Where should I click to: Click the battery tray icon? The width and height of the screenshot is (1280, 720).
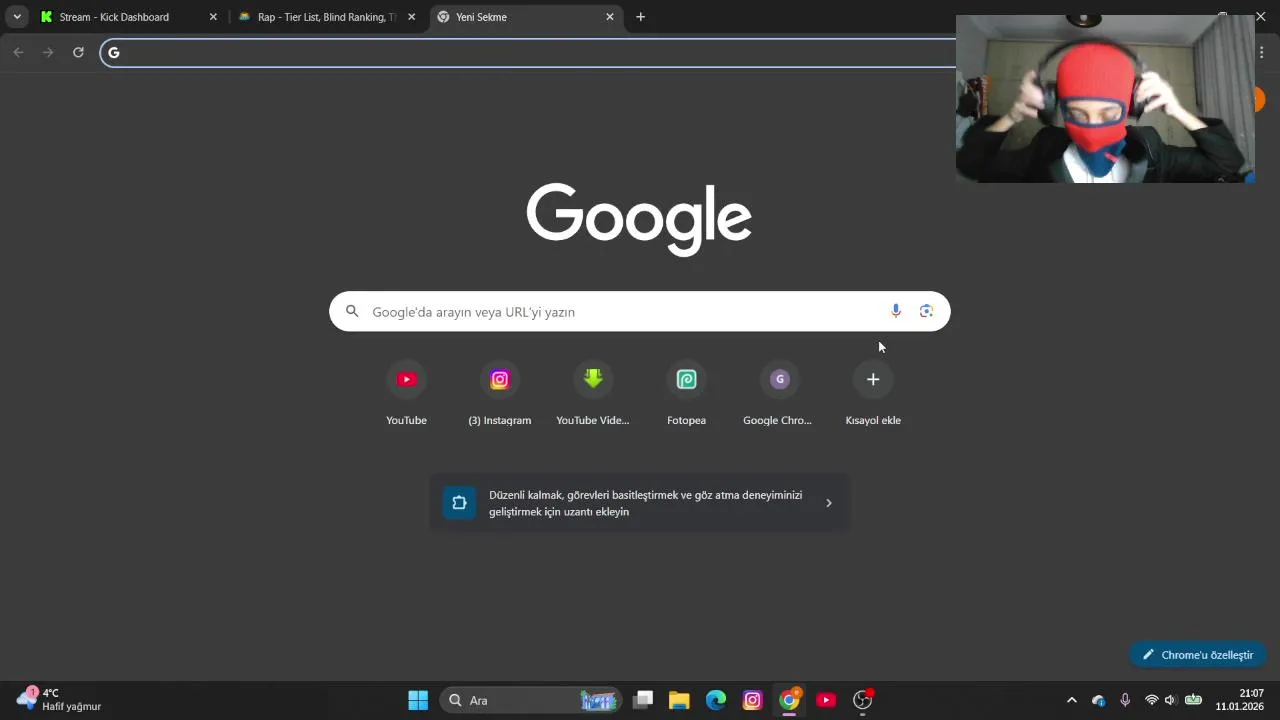(1193, 700)
